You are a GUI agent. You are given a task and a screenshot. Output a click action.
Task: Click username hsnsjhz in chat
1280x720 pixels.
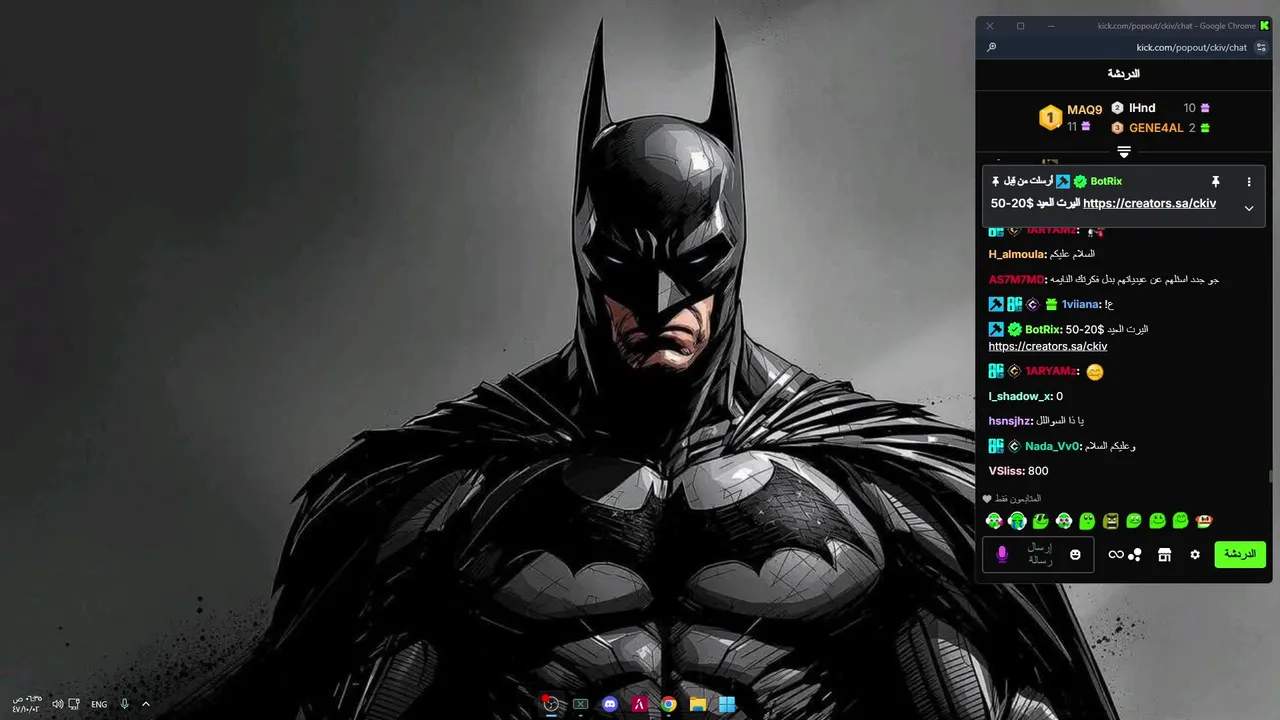click(x=1010, y=421)
